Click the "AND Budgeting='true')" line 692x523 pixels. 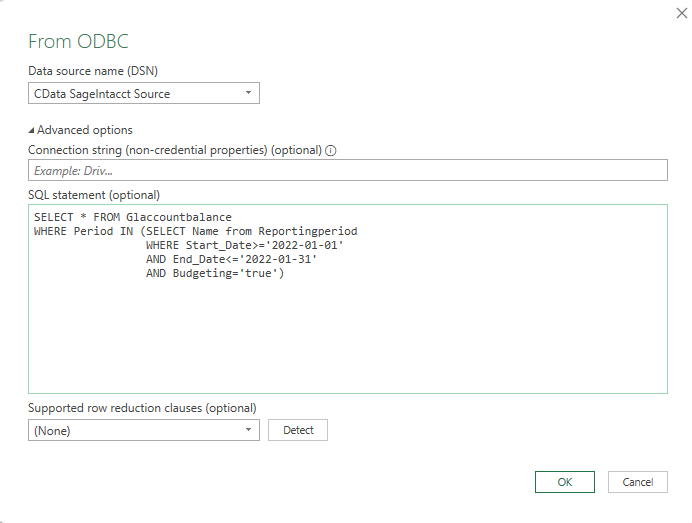pos(215,273)
